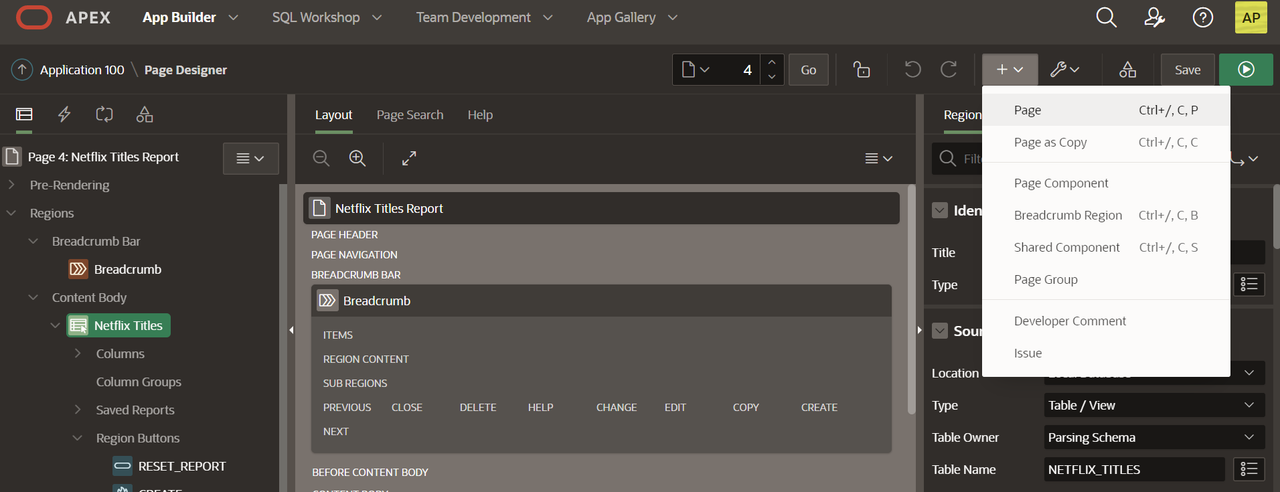
Task: Select the Dynamic Actions lightning icon
Action: (x=64, y=114)
